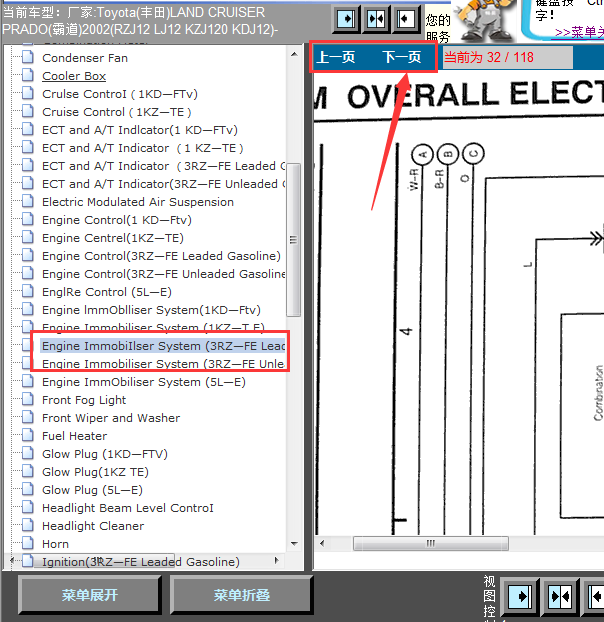Click bottom view control center-split icon
604x622 pixels.
click(x=560, y=596)
